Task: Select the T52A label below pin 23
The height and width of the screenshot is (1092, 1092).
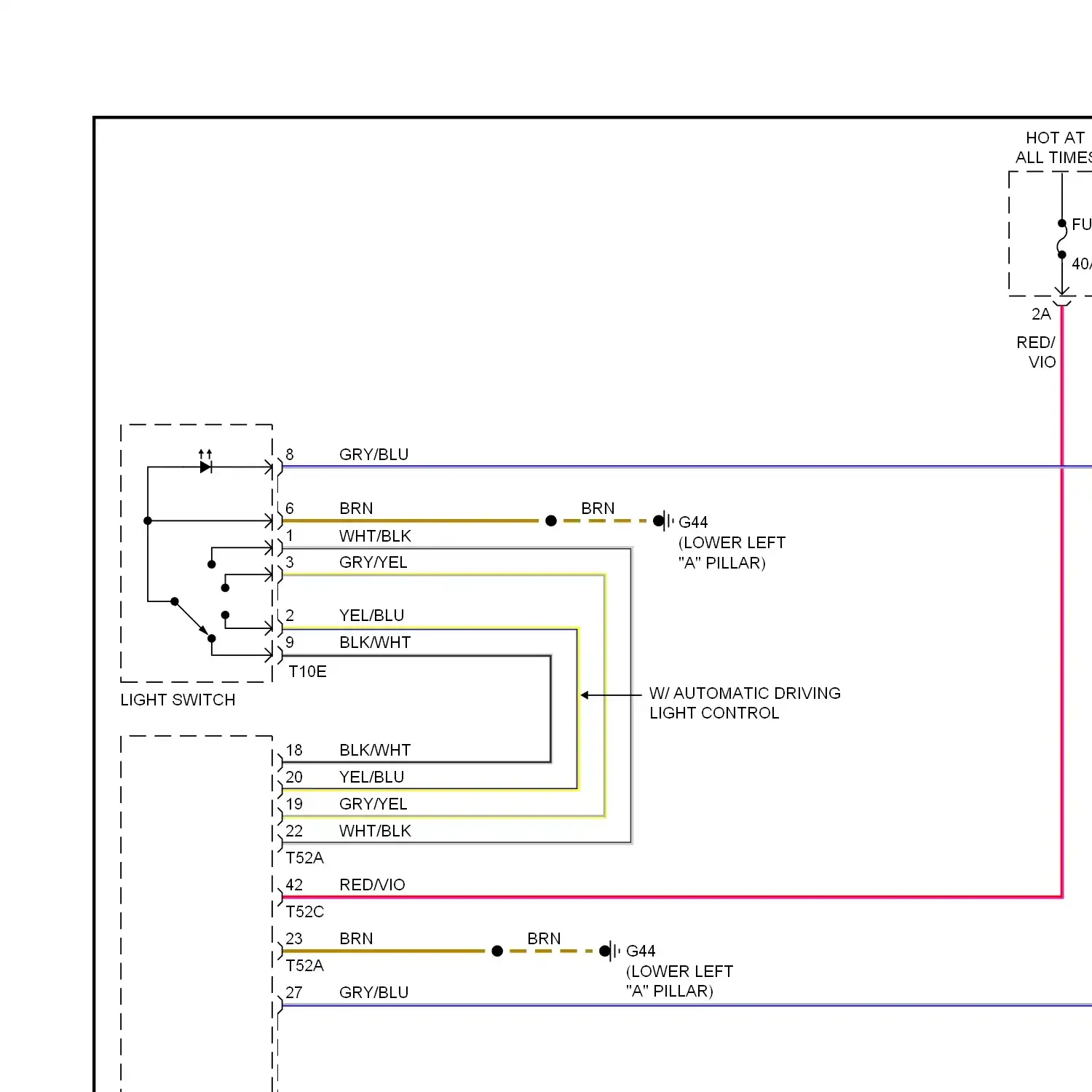Action: 304,965
